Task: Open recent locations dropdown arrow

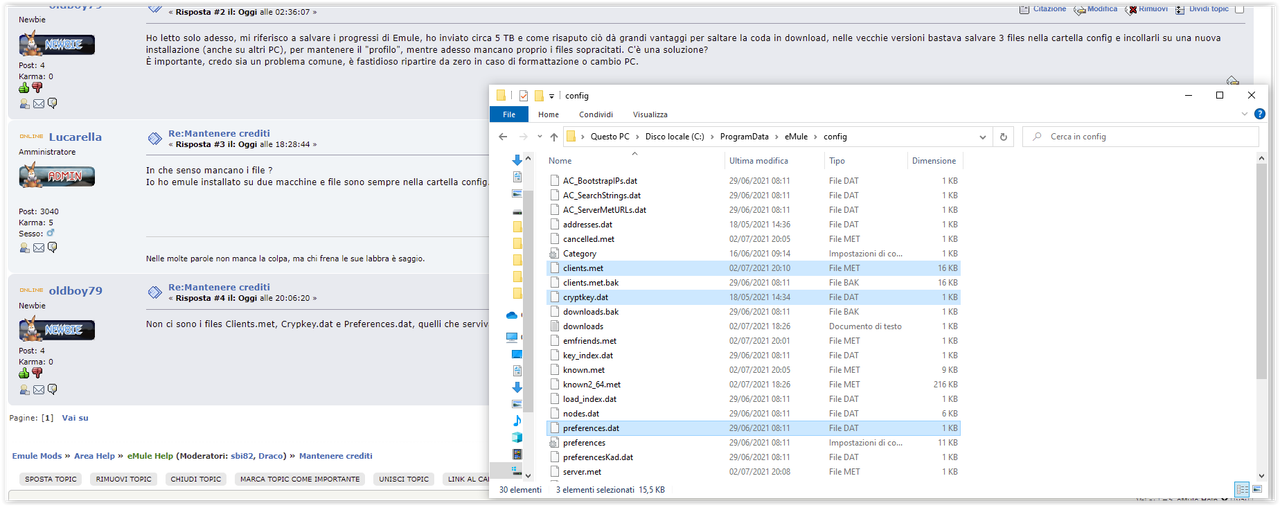Action: point(540,137)
